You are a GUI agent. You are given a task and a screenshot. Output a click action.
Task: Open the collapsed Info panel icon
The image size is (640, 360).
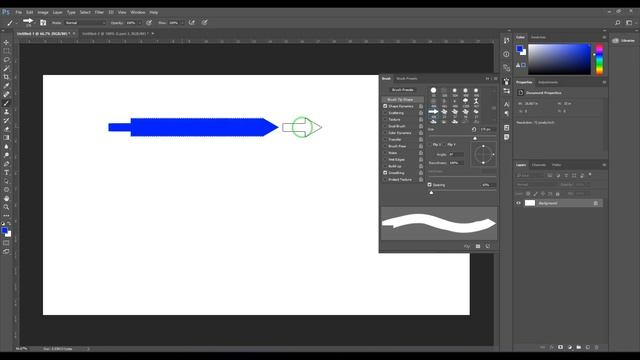pos(507,54)
